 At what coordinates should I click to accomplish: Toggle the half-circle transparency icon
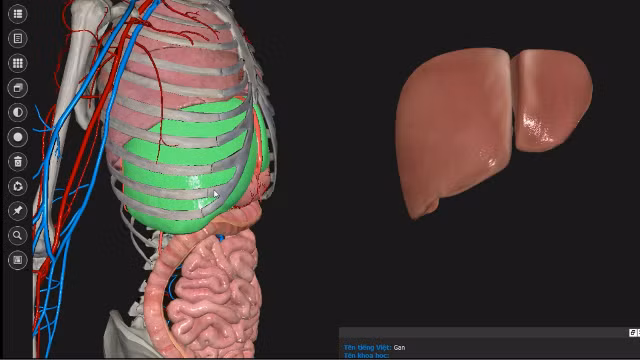coord(18,112)
